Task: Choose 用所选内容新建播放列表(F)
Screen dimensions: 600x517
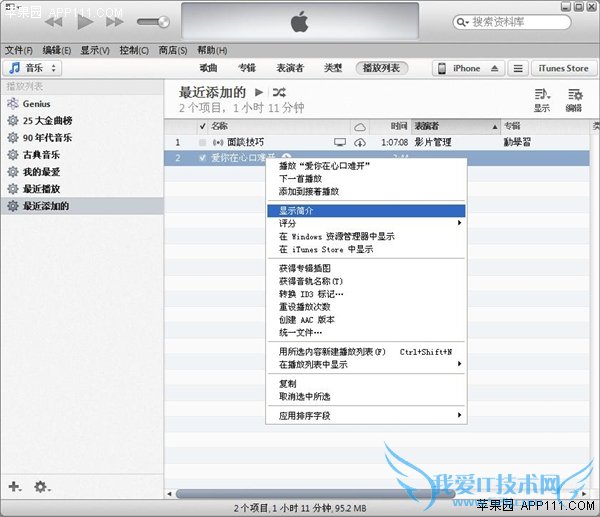Action: pyautogui.click(x=366, y=352)
